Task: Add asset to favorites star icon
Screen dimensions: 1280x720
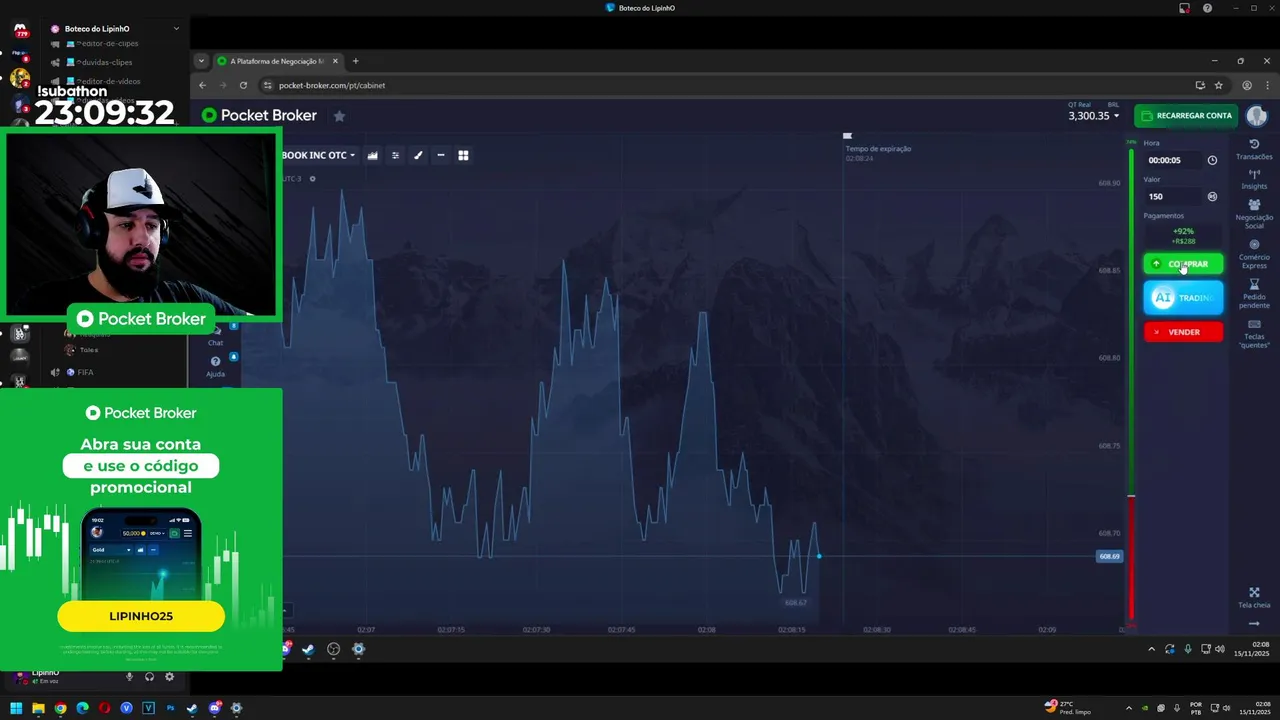Action: (x=339, y=116)
